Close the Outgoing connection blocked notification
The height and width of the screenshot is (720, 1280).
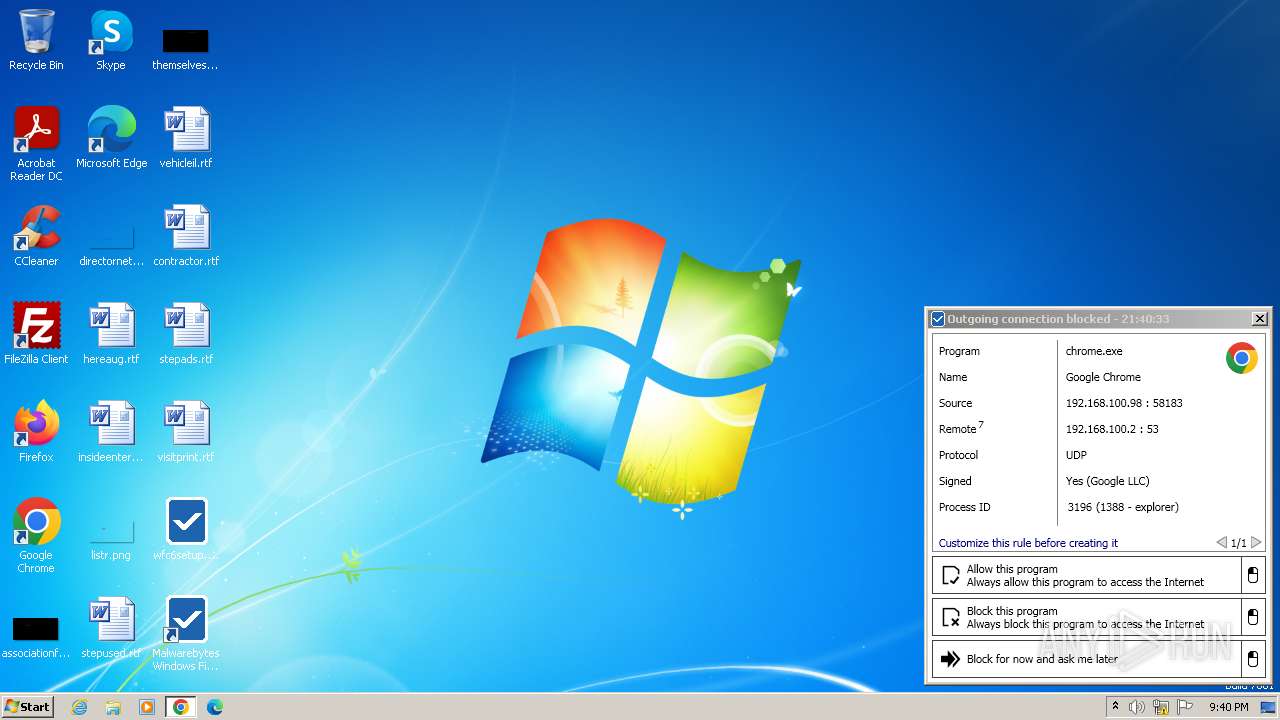(1260, 319)
